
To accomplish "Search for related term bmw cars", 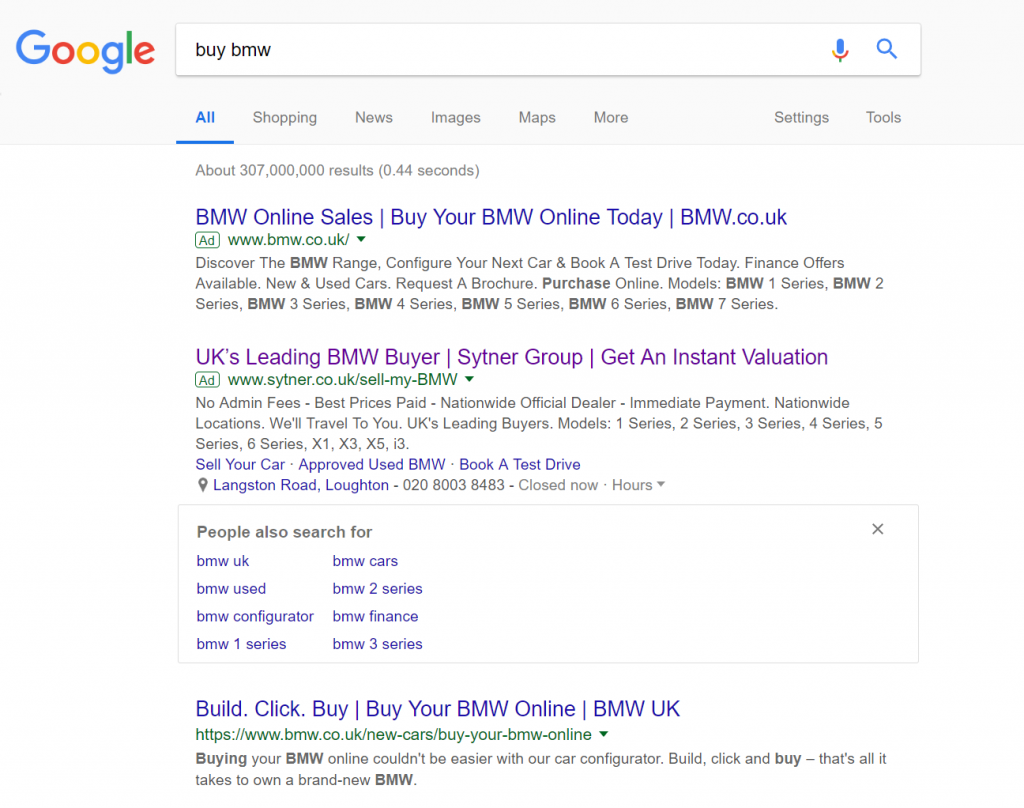I will tap(365, 561).
